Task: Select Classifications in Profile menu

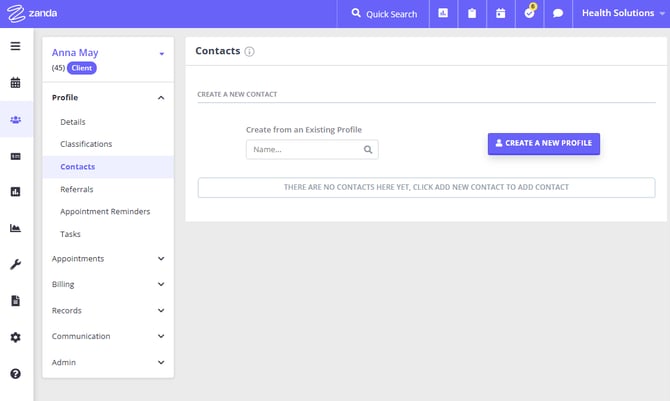Action: 86,144
